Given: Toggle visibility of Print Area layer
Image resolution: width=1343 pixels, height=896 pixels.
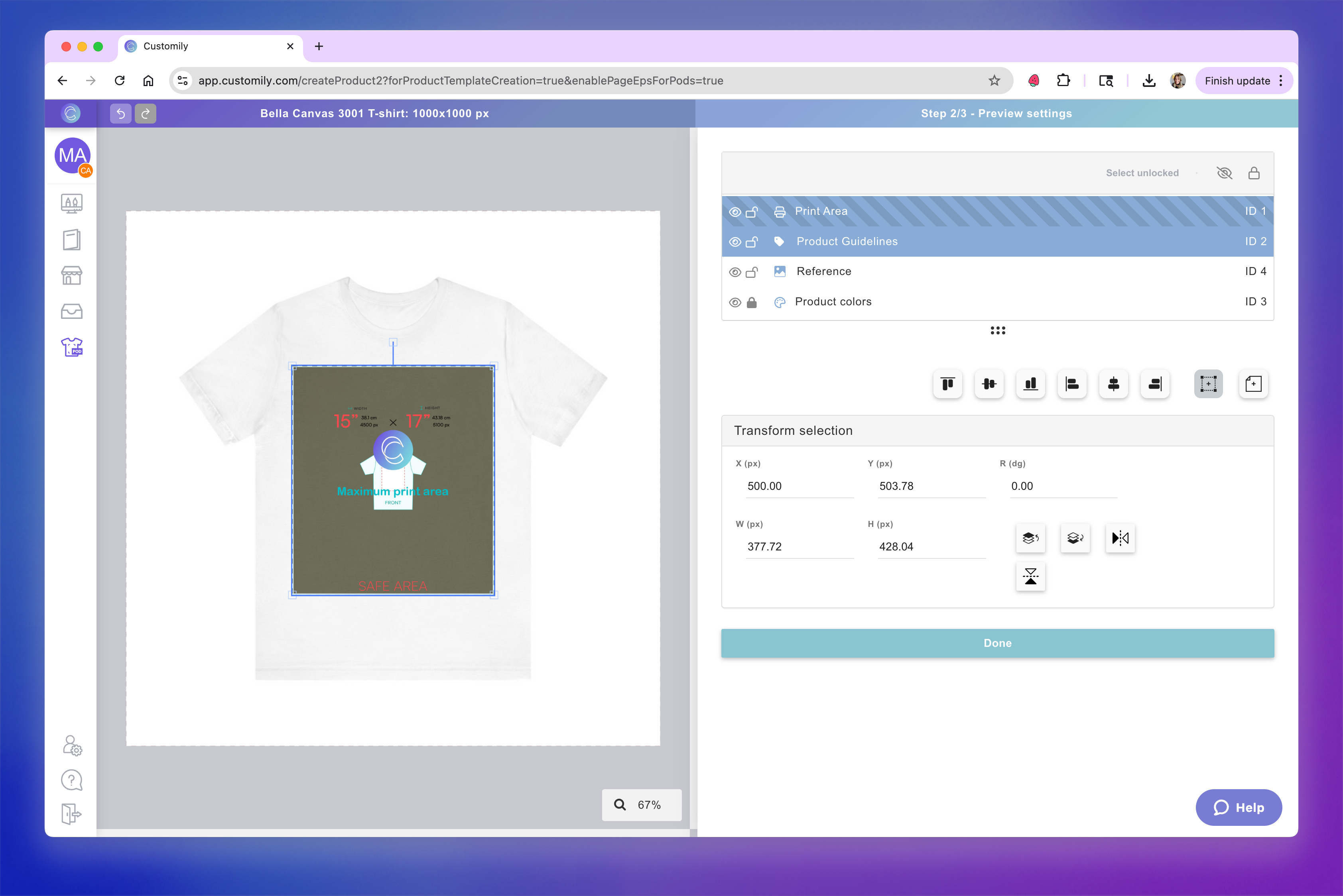Looking at the screenshot, I should 735,212.
